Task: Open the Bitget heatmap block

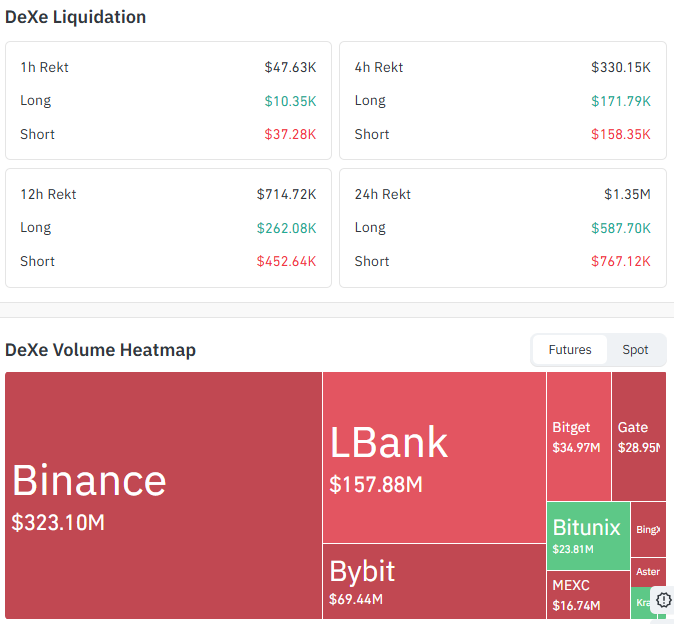Action: click(x=579, y=436)
